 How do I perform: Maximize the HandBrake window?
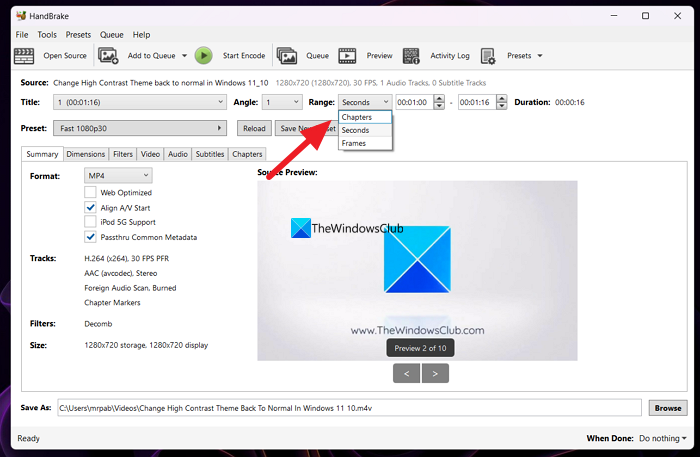pos(646,16)
